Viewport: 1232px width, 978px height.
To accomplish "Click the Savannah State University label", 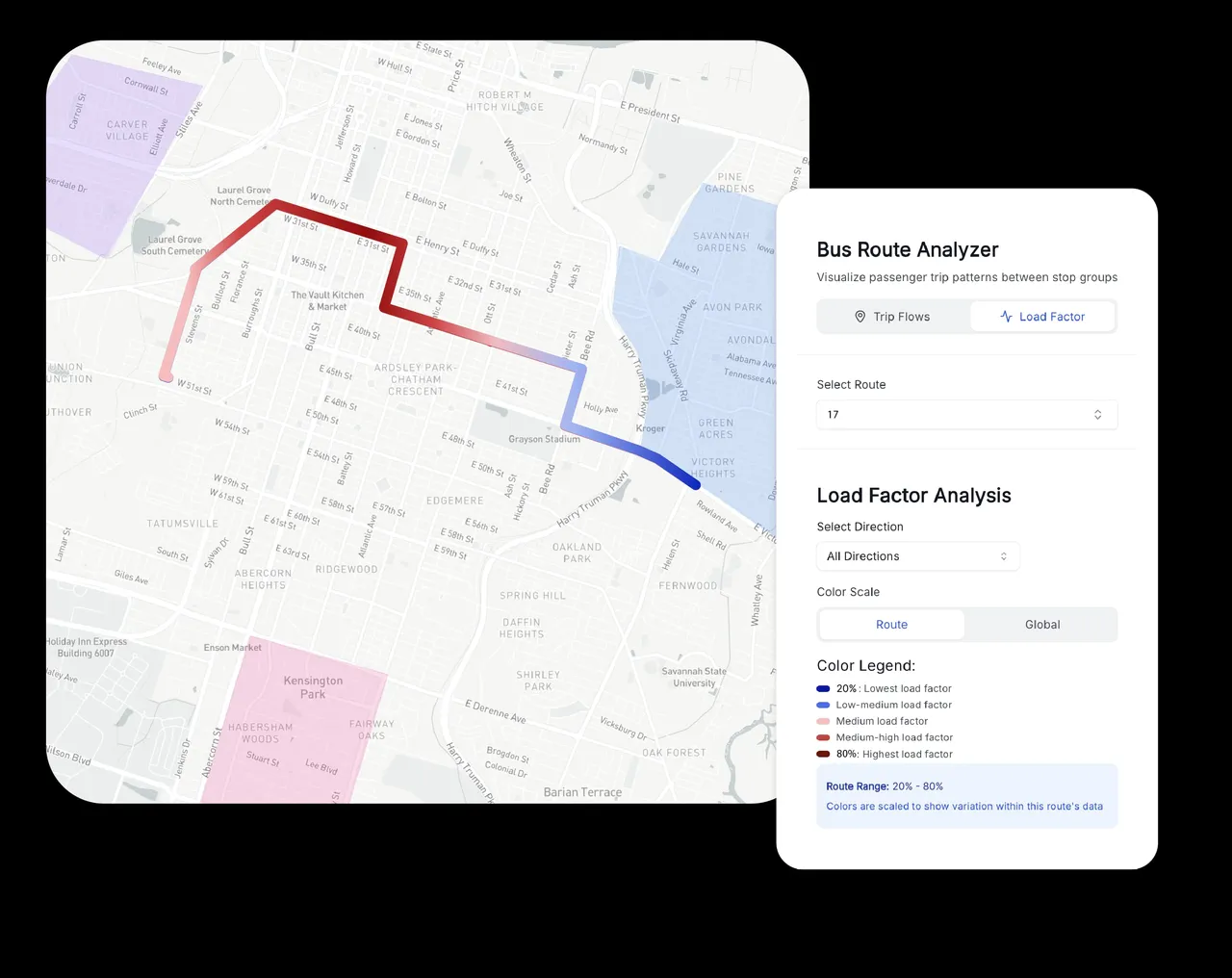I will 694,678.
